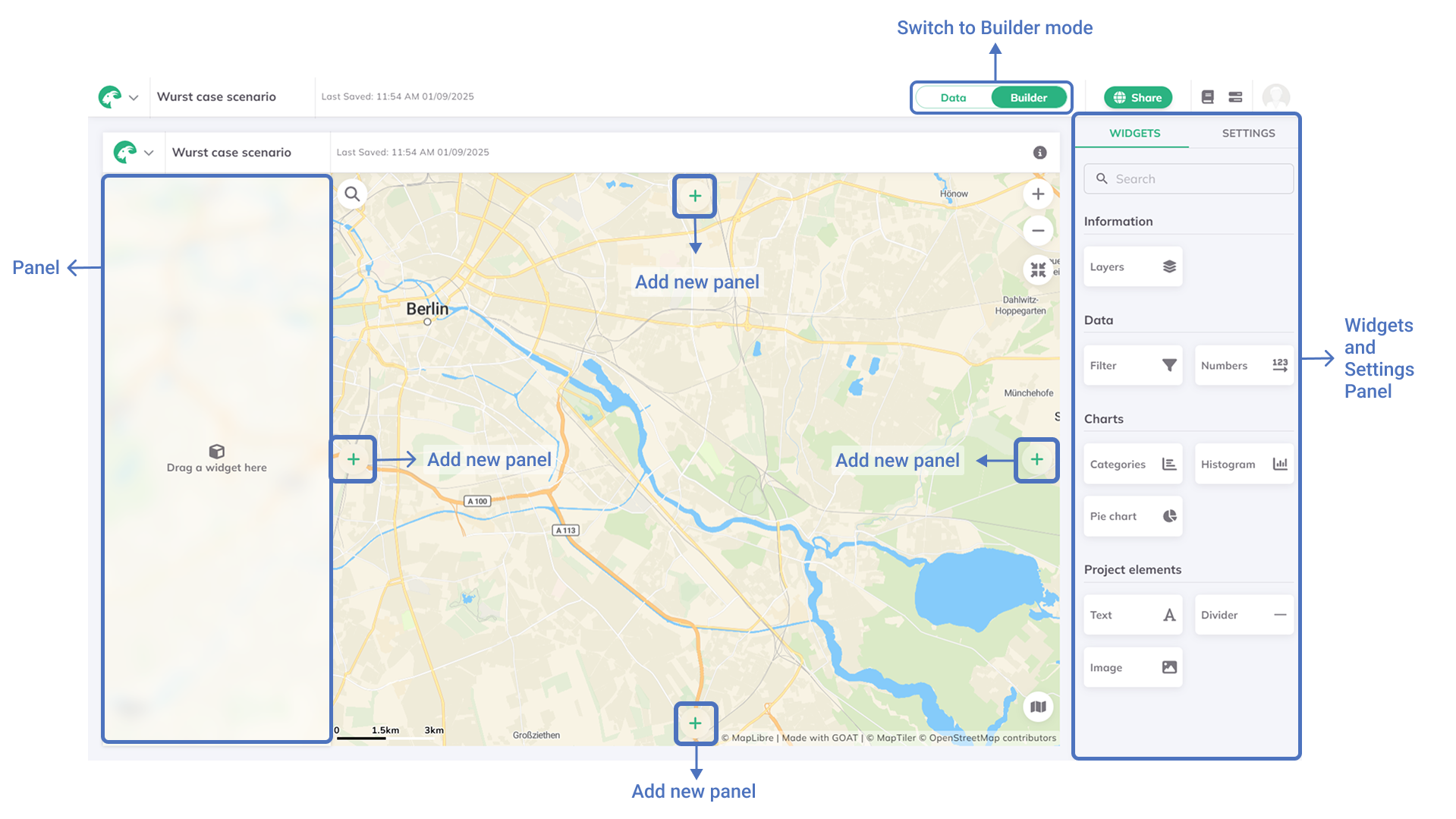Click the Numbers widget icon
The height and width of the screenshot is (819, 1456).
(x=1278, y=365)
